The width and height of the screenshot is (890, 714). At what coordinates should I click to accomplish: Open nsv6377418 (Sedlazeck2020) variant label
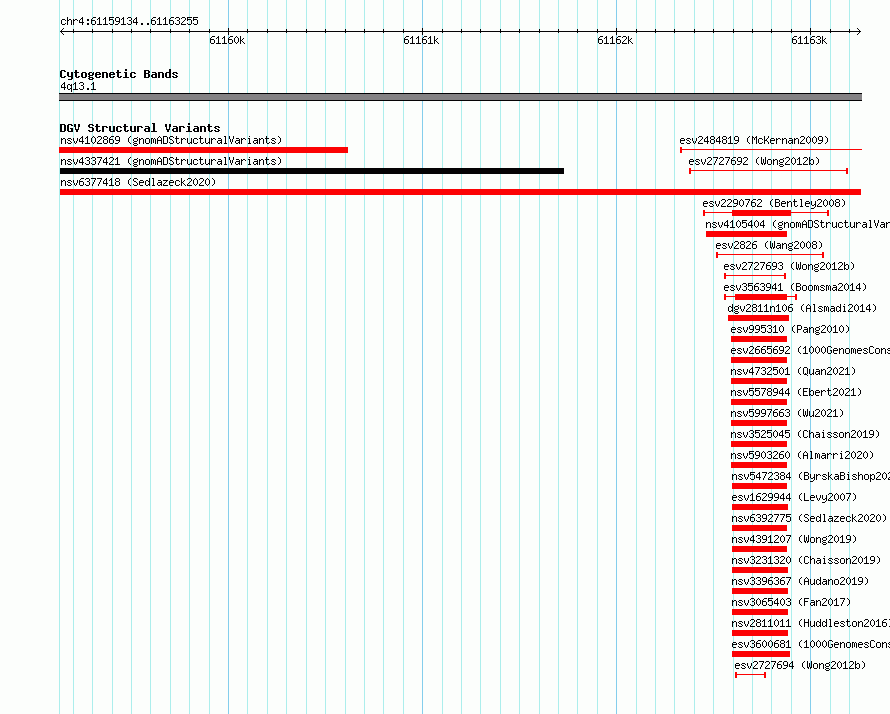(x=138, y=182)
